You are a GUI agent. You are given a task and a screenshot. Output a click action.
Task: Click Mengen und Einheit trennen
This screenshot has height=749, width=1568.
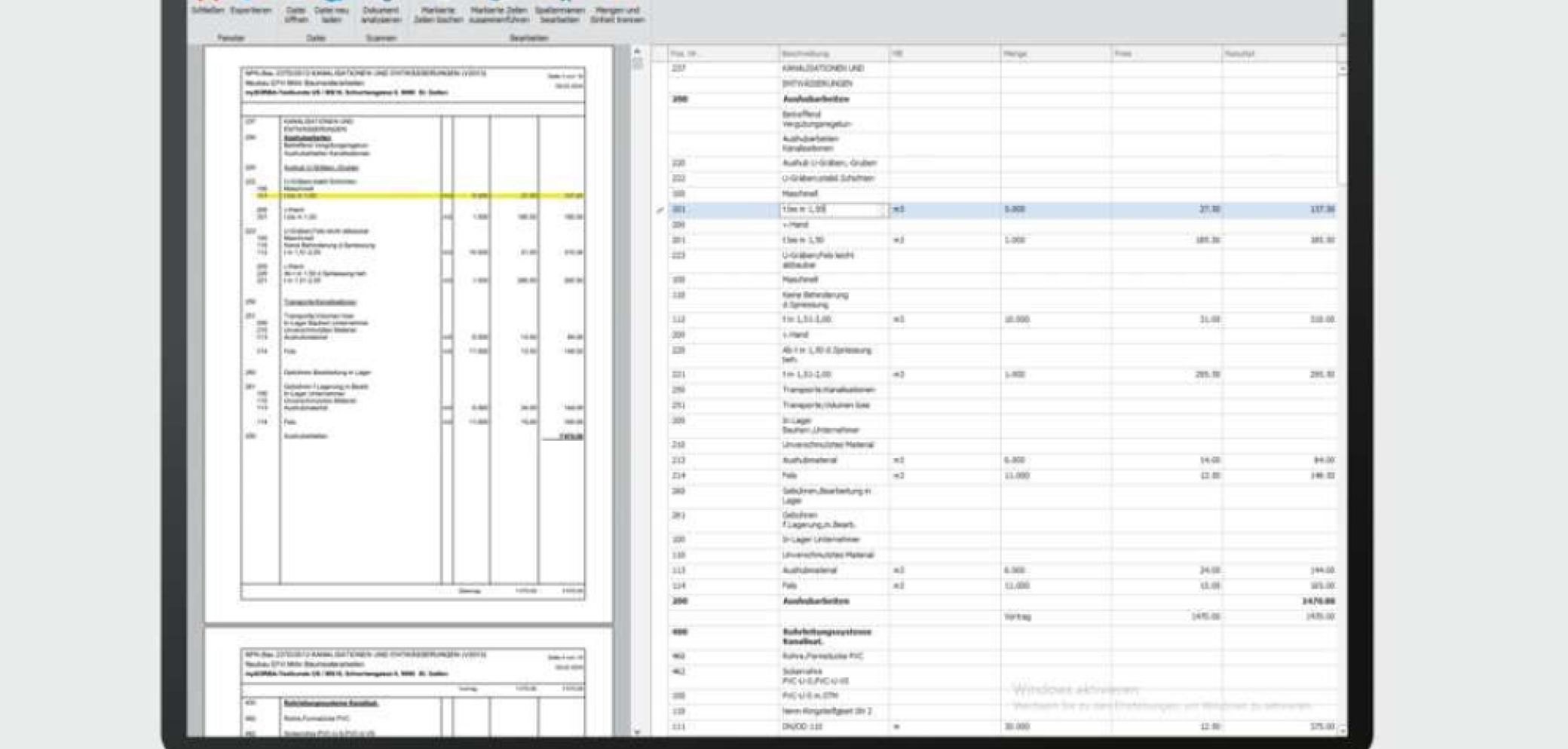617,14
